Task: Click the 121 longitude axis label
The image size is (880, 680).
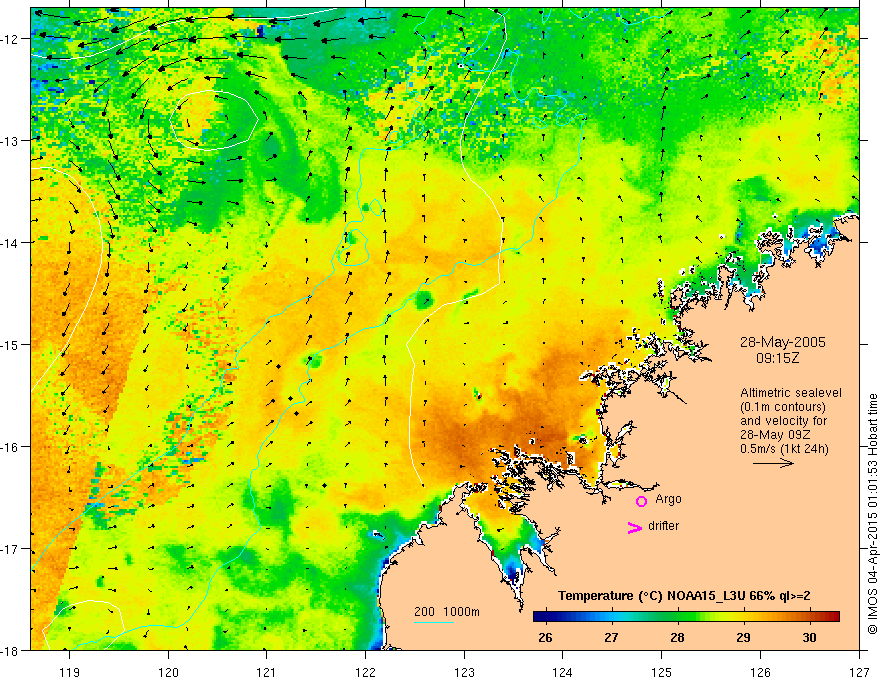Action: click(266, 672)
